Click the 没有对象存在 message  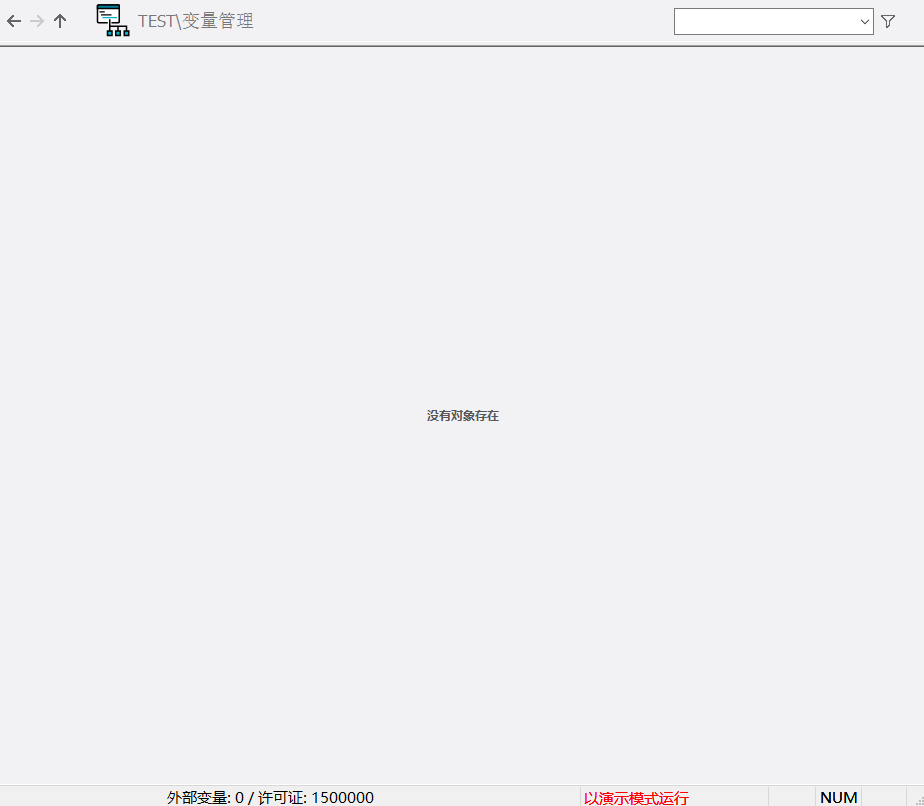(462, 416)
